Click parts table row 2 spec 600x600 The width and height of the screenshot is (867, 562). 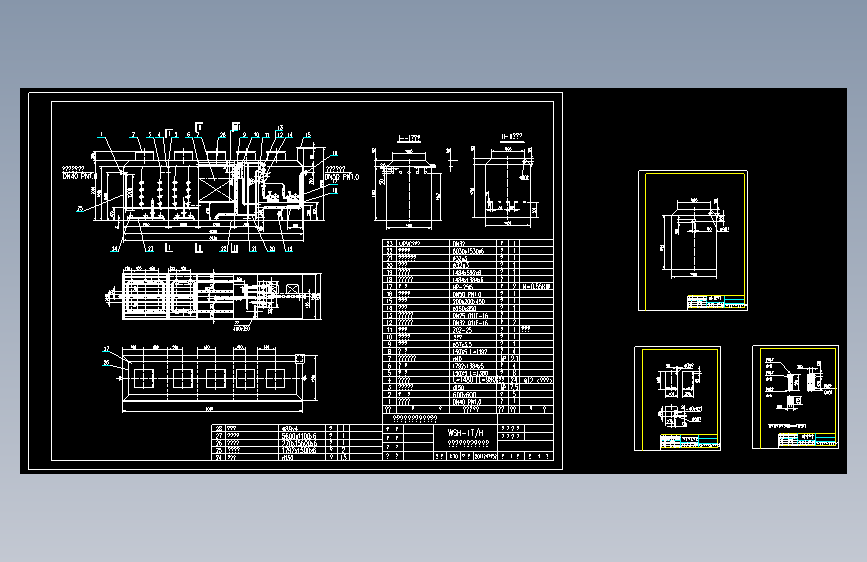point(463,395)
